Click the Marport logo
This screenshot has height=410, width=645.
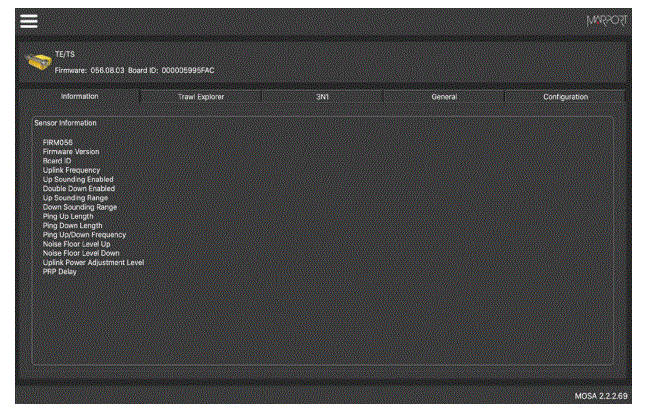click(x=607, y=21)
